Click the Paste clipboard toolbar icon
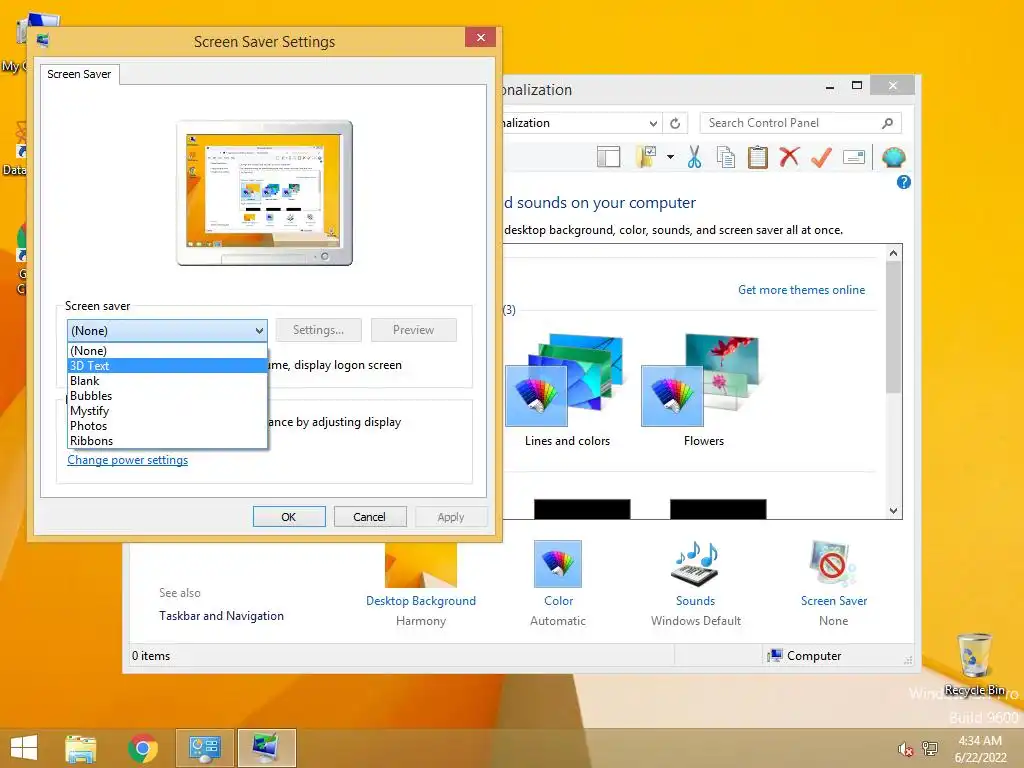Screen dimensions: 1024x768 click(758, 157)
